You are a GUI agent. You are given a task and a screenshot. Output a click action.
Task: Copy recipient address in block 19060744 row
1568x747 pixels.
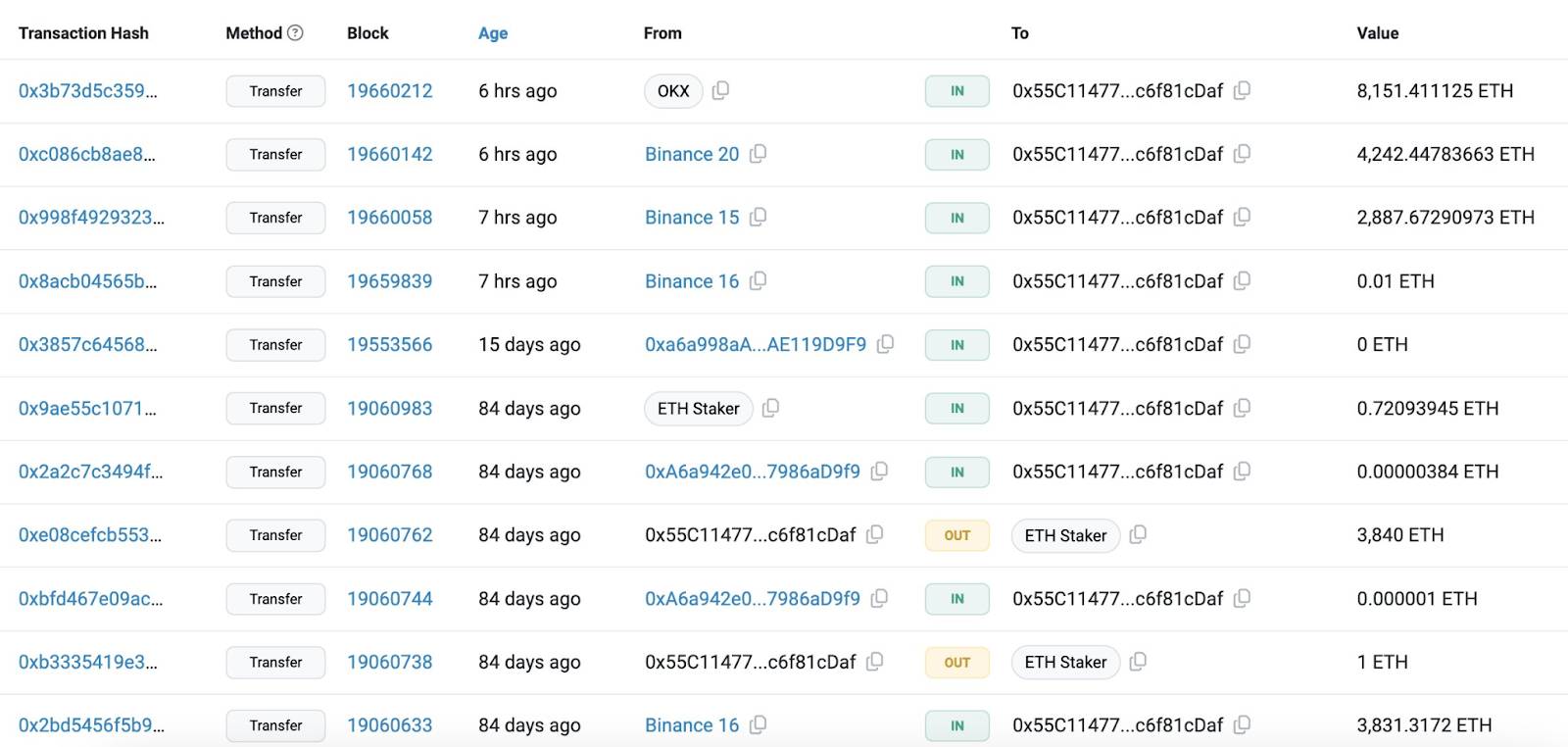(1242, 598)
